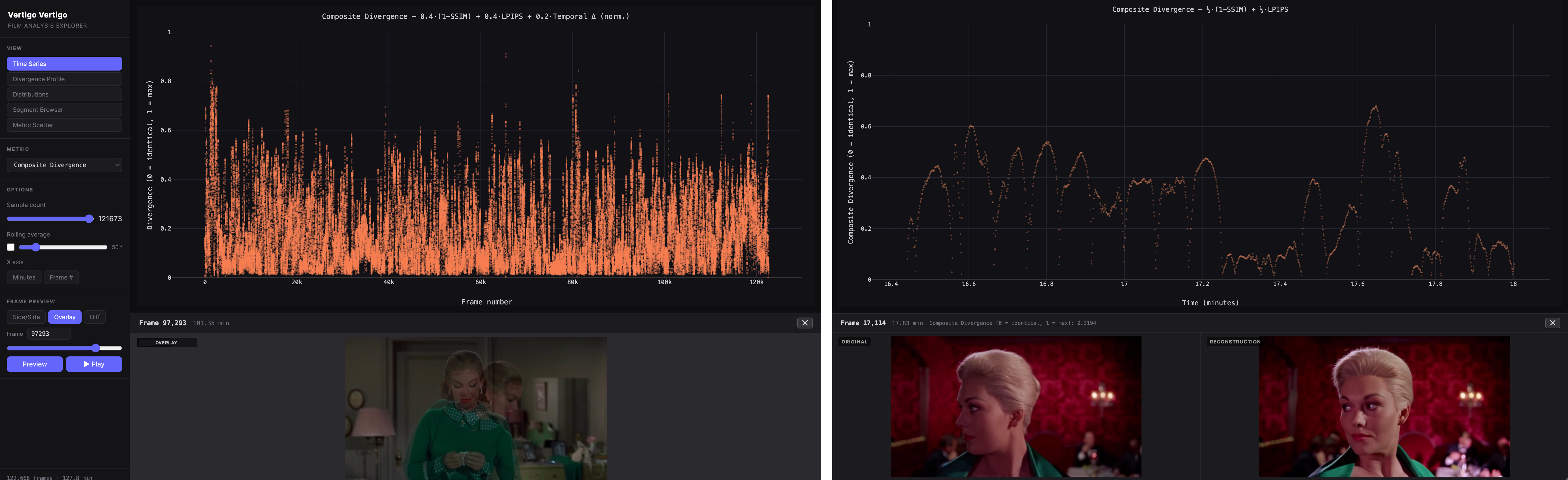Click the 'Frame number' axis label
Viewport: 1568px width, 480px height.
(x=486, y=302)
